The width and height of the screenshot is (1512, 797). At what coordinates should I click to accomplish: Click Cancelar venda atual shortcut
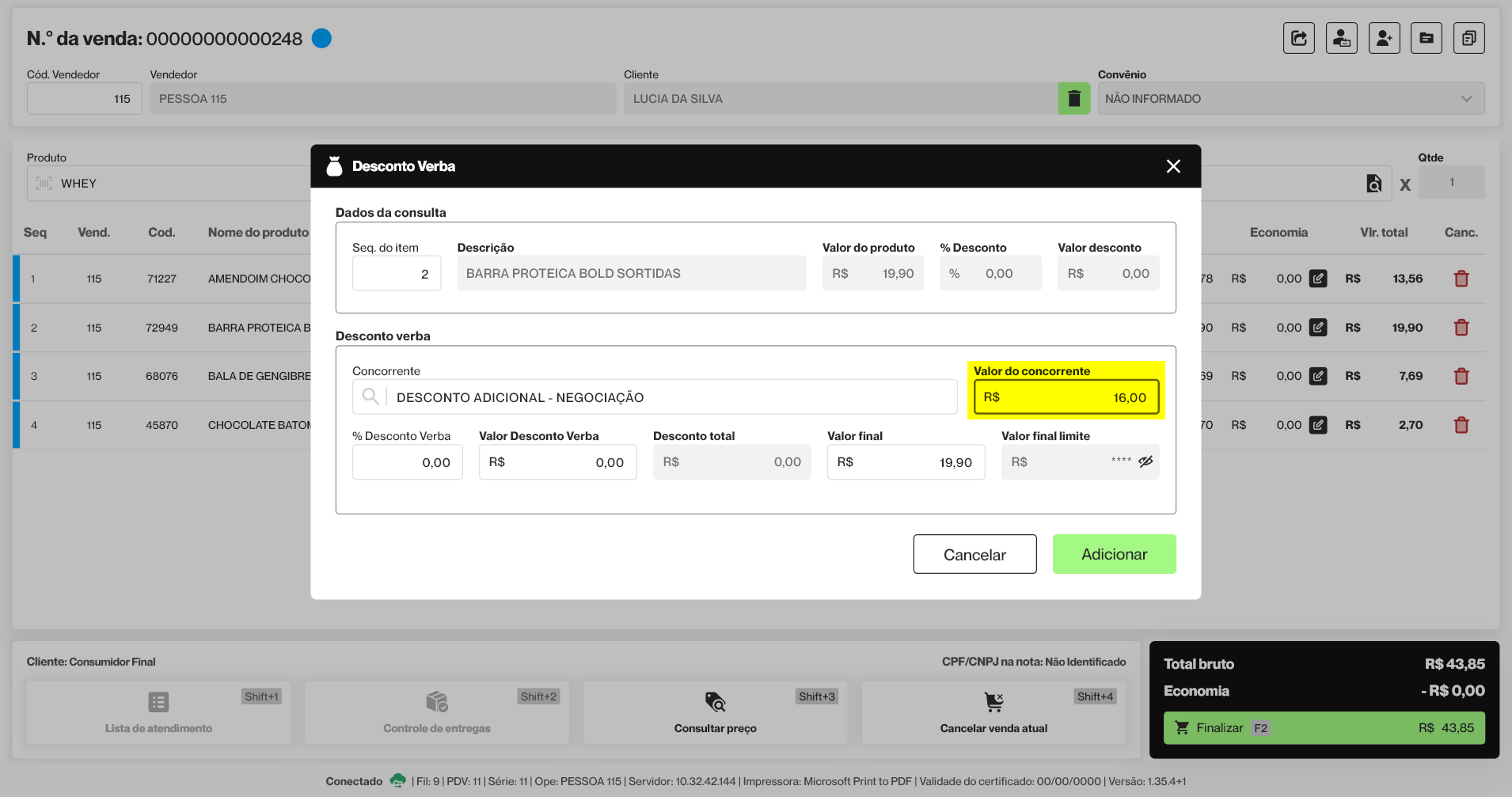click(993, 712)
